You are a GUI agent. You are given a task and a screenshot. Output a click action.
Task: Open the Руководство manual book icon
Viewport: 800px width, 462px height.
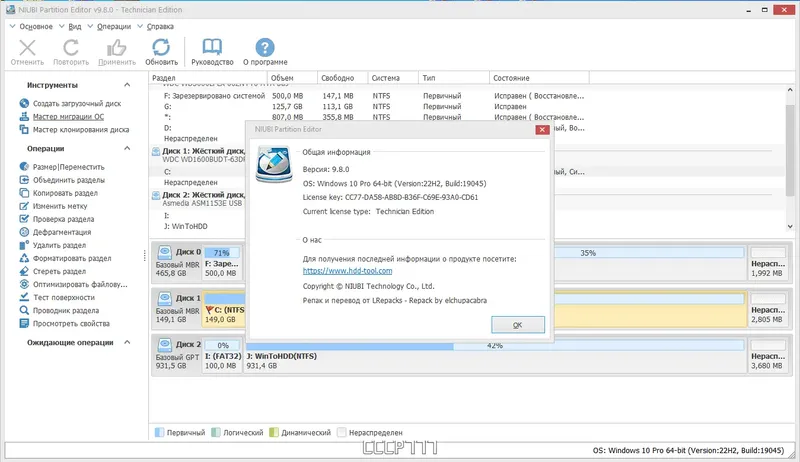click(212, 47)
